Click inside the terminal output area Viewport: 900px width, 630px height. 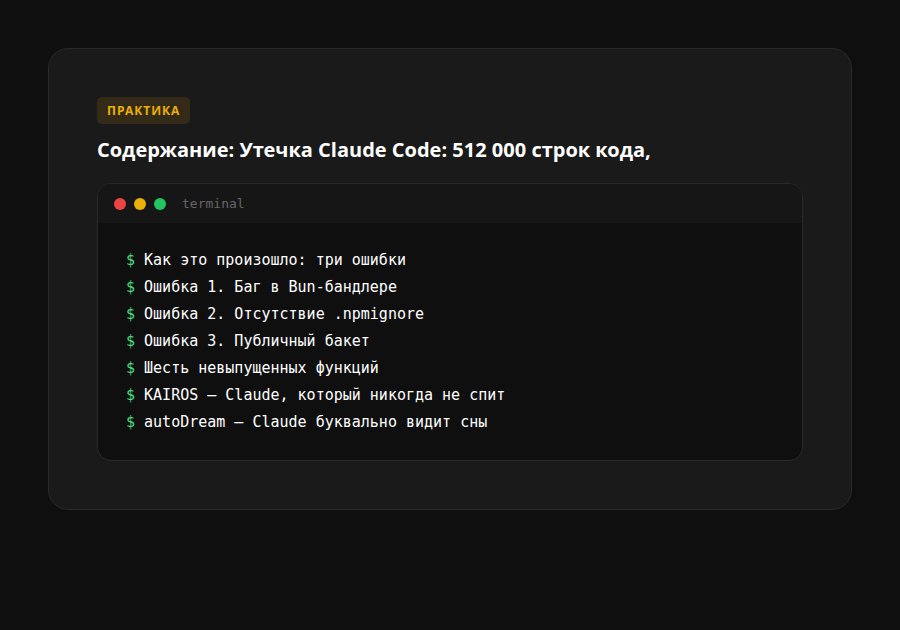click(x=450, y=340)
